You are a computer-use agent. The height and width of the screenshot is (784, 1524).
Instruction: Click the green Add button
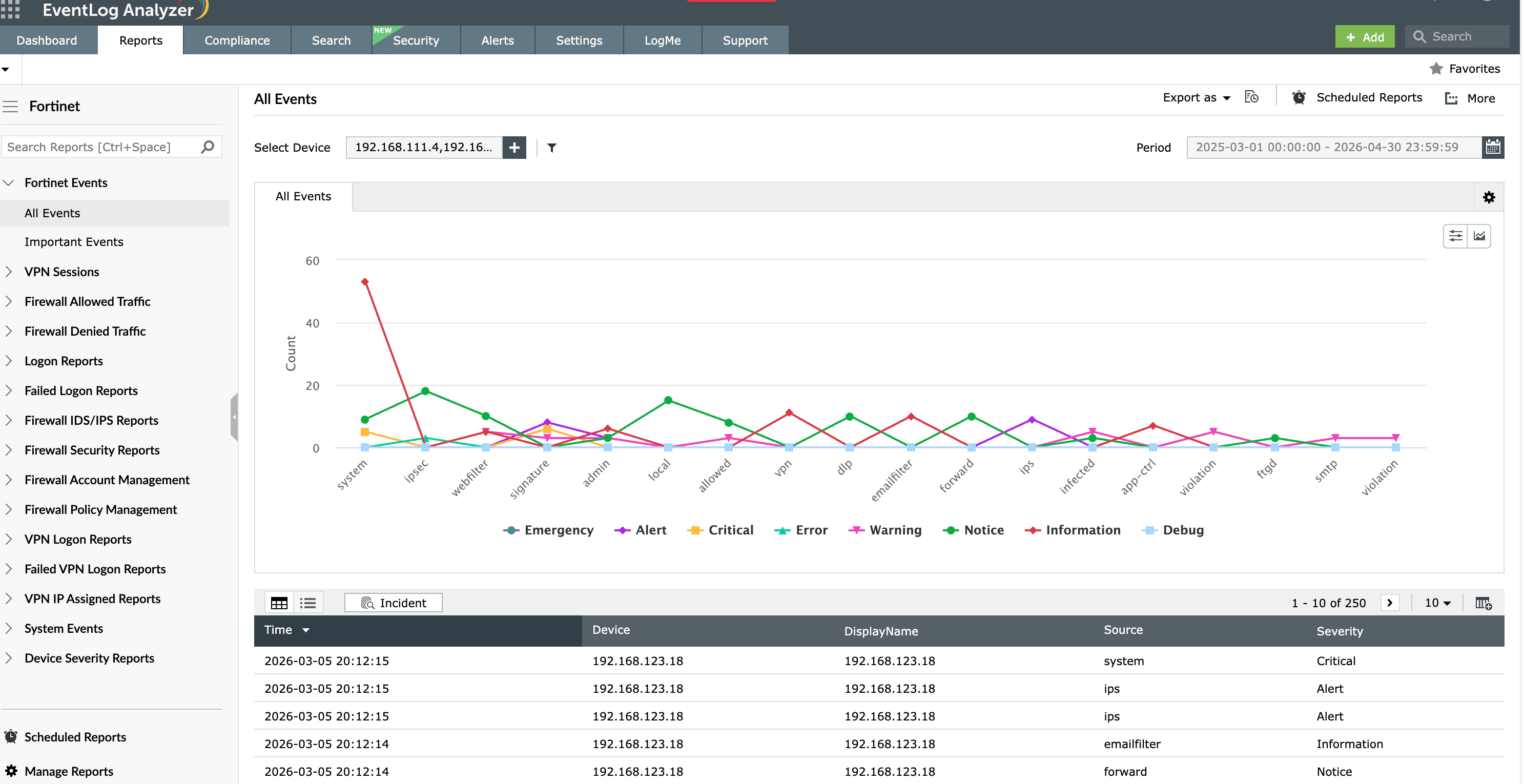[x=1364, y=37]
